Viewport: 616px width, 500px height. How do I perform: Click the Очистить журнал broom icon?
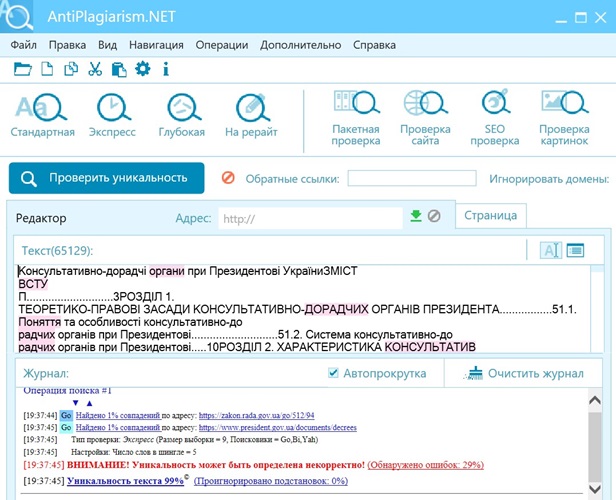click(x=473, y=373)
